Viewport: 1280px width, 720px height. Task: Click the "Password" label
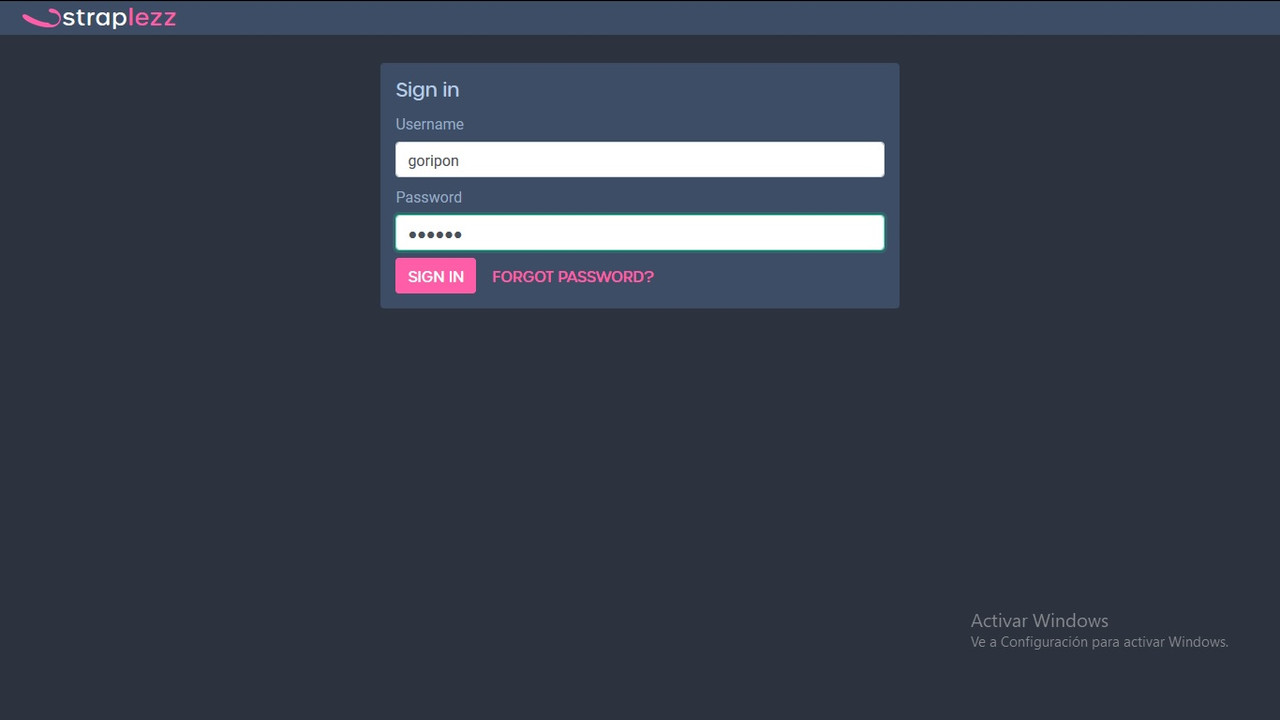tap(429, 197)
